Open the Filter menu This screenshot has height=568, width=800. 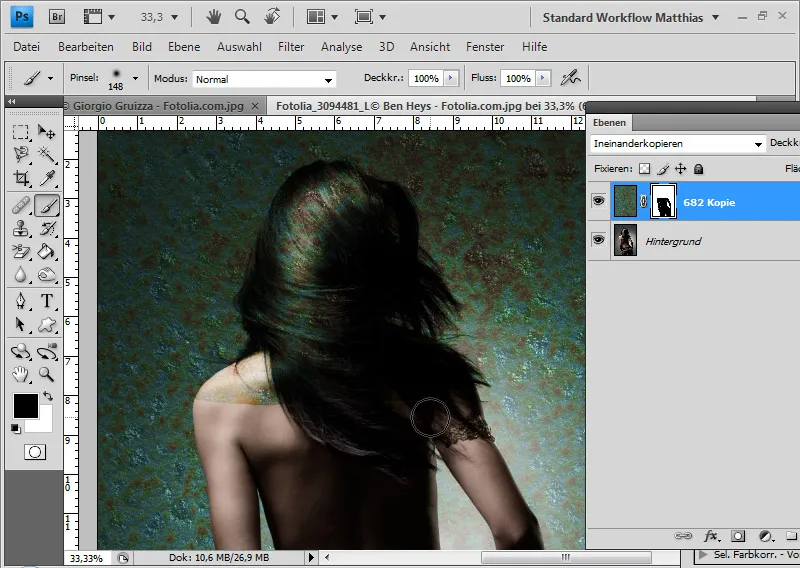click(291, 47)
